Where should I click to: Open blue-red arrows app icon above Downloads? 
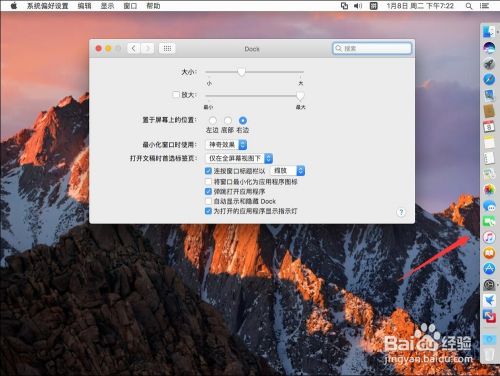coord(489,316)
